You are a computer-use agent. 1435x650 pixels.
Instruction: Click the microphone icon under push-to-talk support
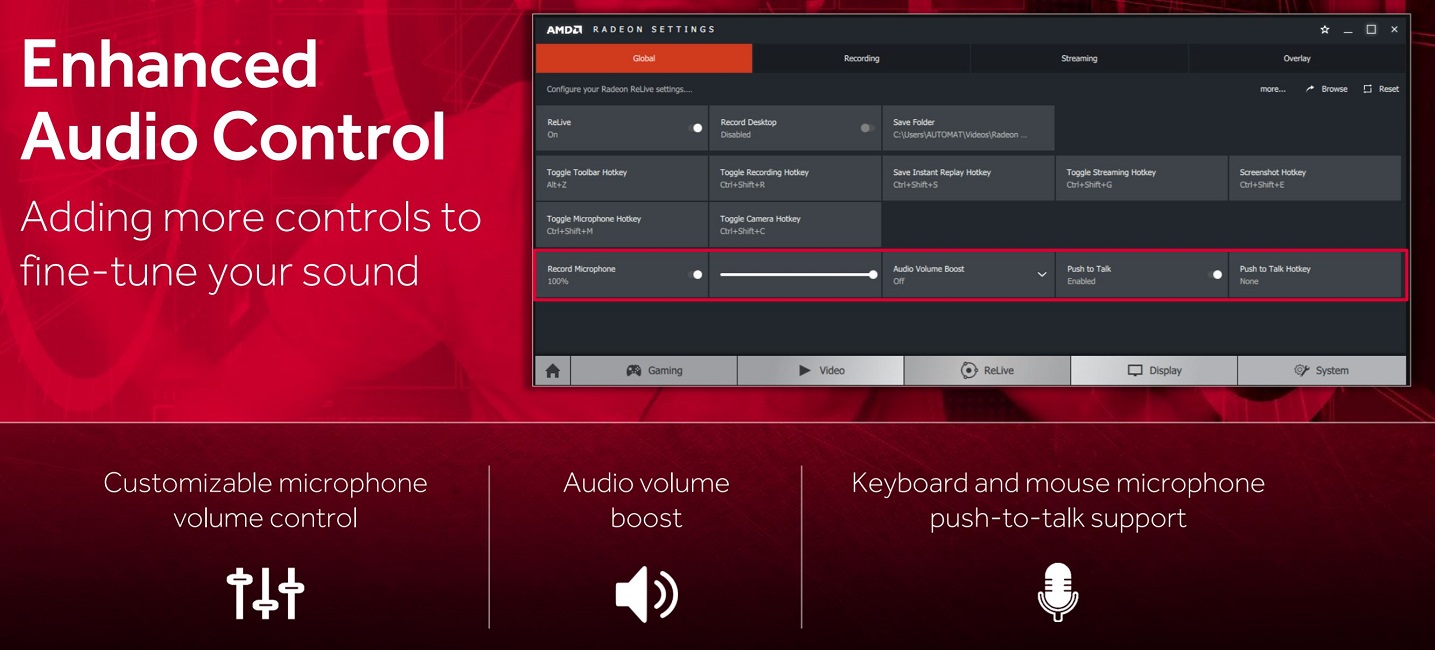[x=1057, y=591]
